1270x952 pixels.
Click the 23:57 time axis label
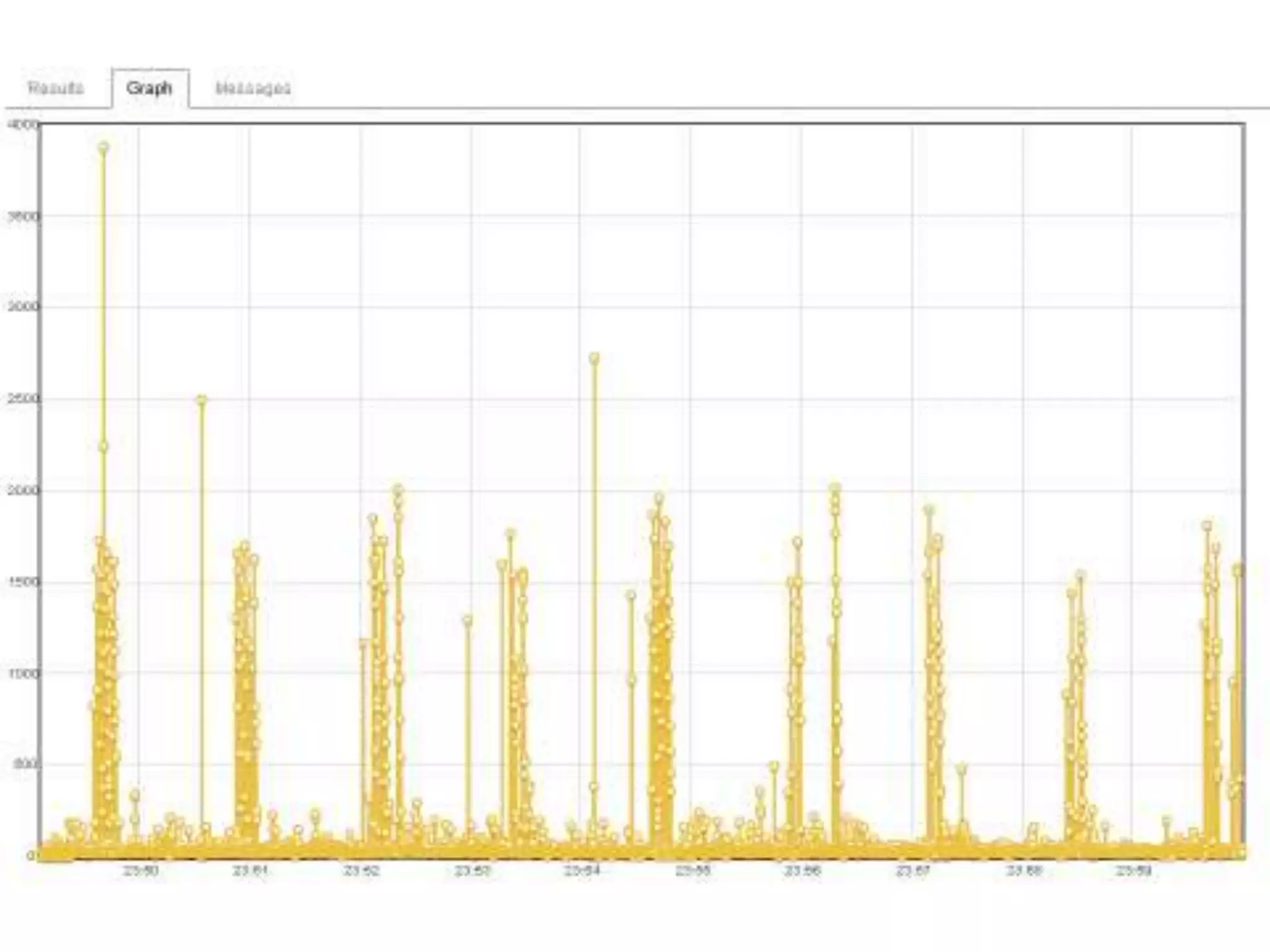pyautogui.click(x=913, y=871)
